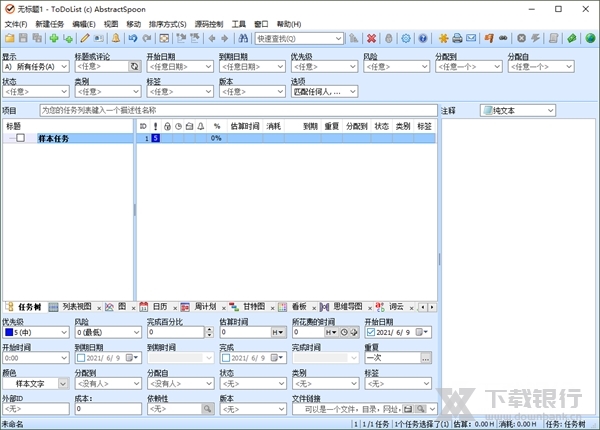Click the lock column header icon
The width and height of the screenshot is (600, 430).
pyautogui.click(x=167, y=126)
